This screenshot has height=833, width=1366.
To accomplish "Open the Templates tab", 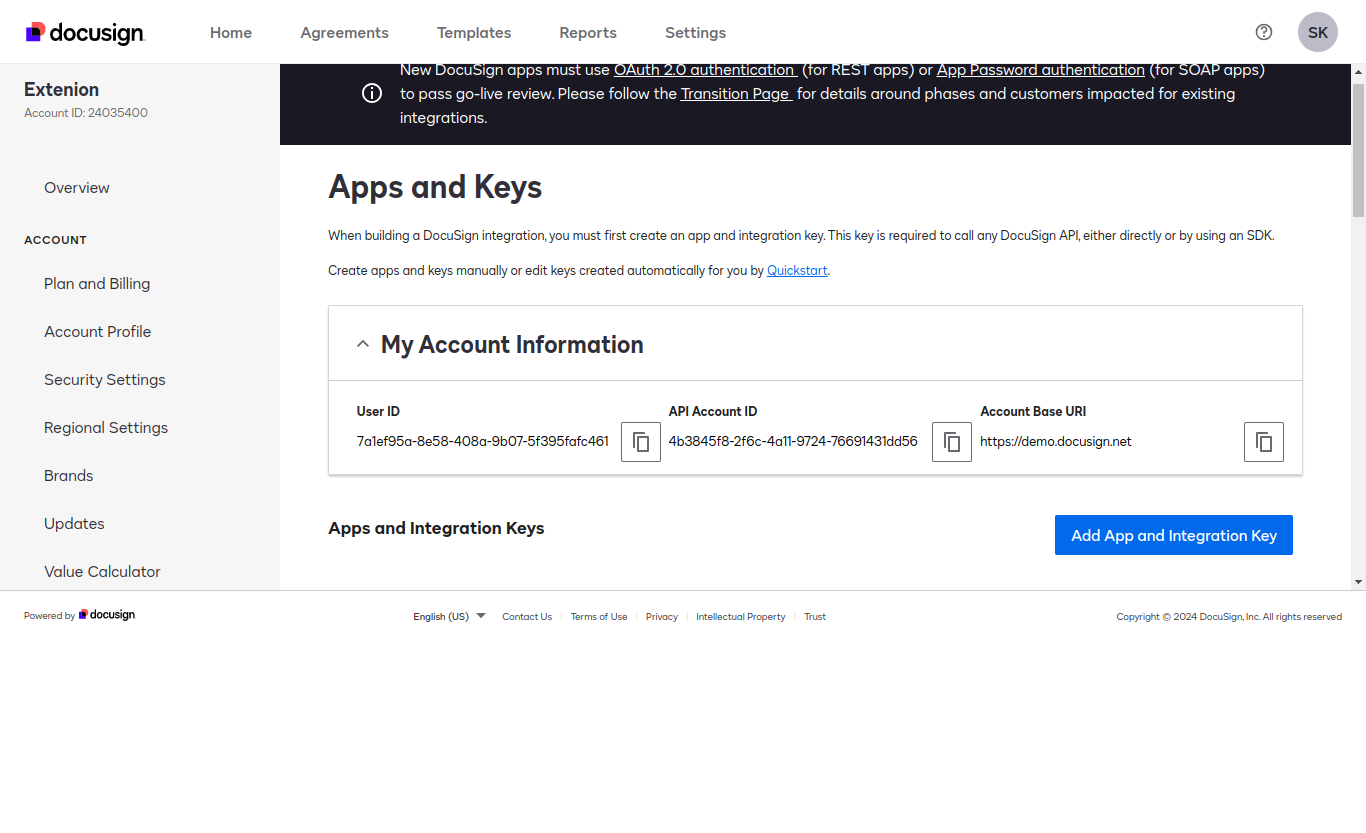I will pos(474,33).
